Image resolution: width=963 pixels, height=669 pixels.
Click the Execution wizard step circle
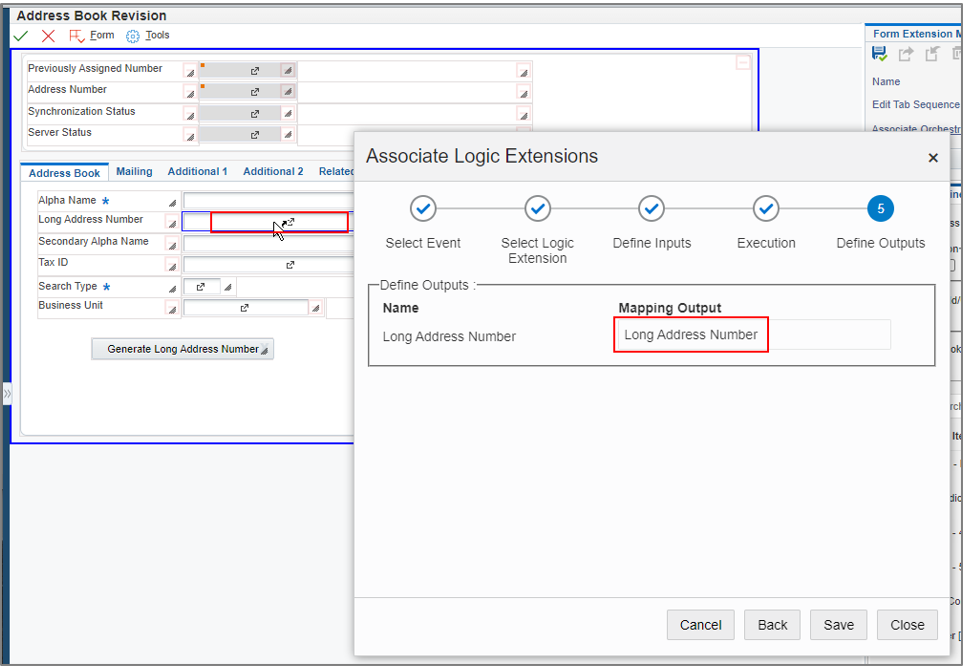coord(766,209)
